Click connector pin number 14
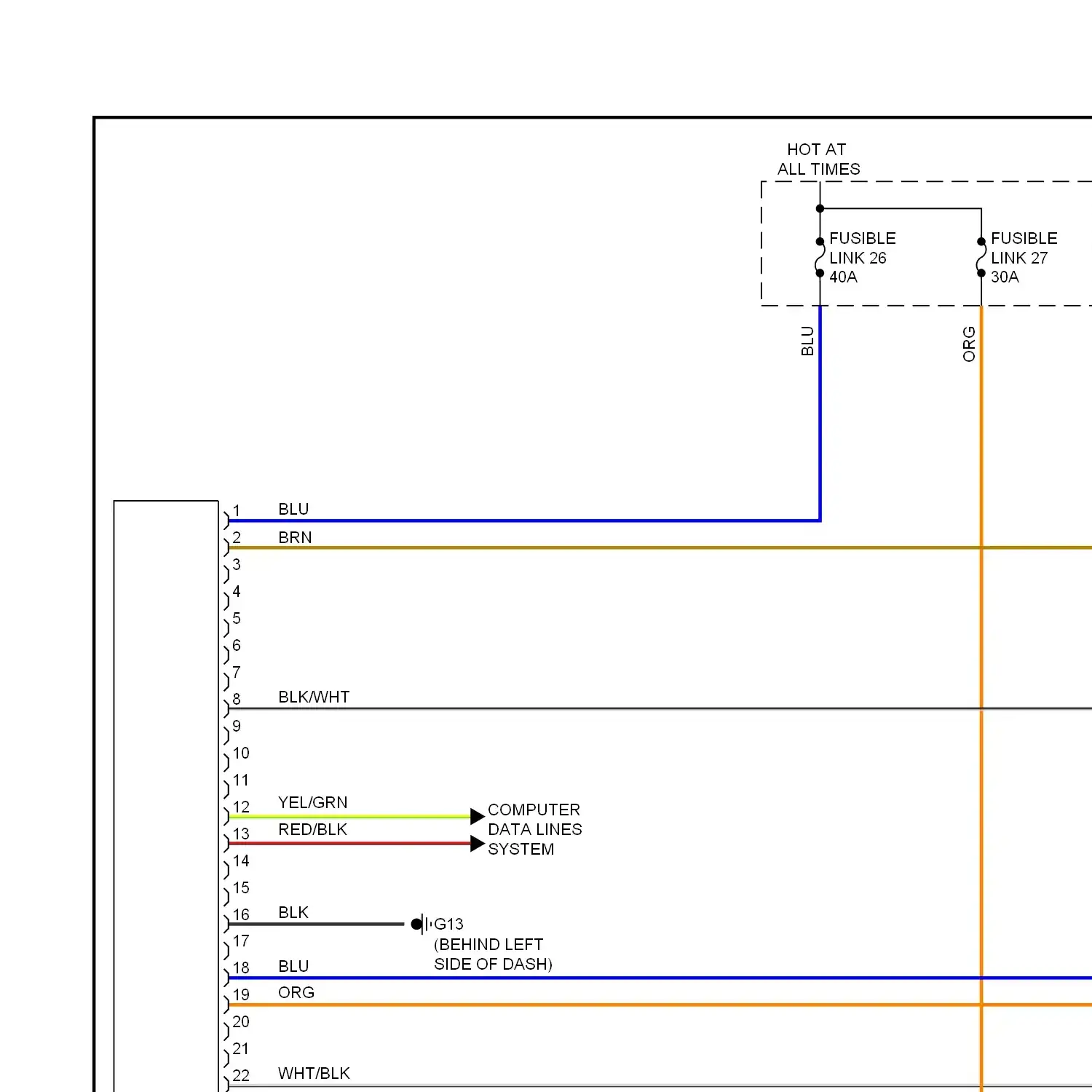The height and width of the screenshot is (1092, 1092). [241, 860]
